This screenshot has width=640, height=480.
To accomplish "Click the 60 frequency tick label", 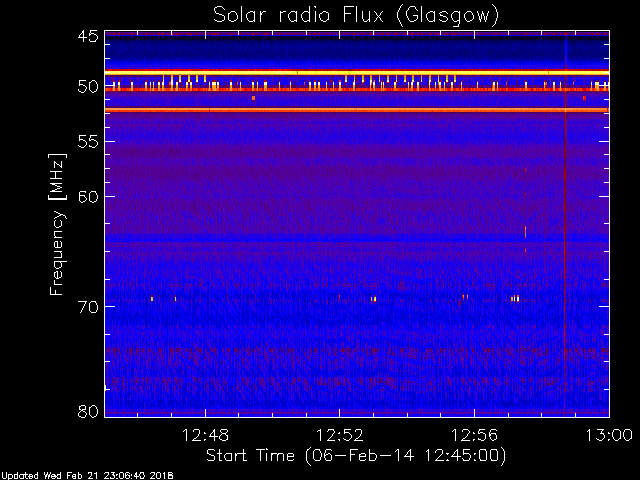I will point(88,197).
